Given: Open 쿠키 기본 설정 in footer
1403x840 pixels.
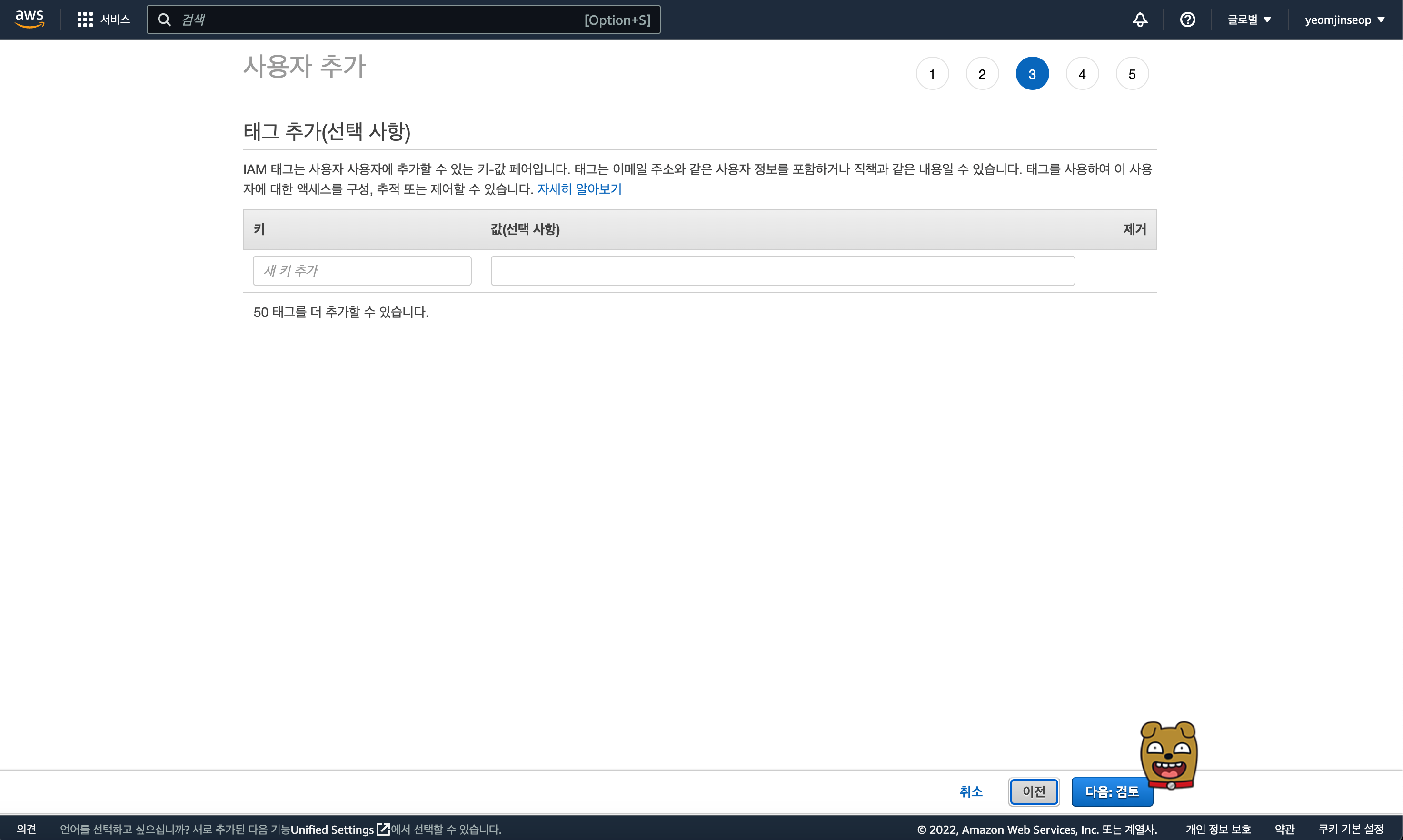Looking at the screenshot, I should click(1351, 829).
